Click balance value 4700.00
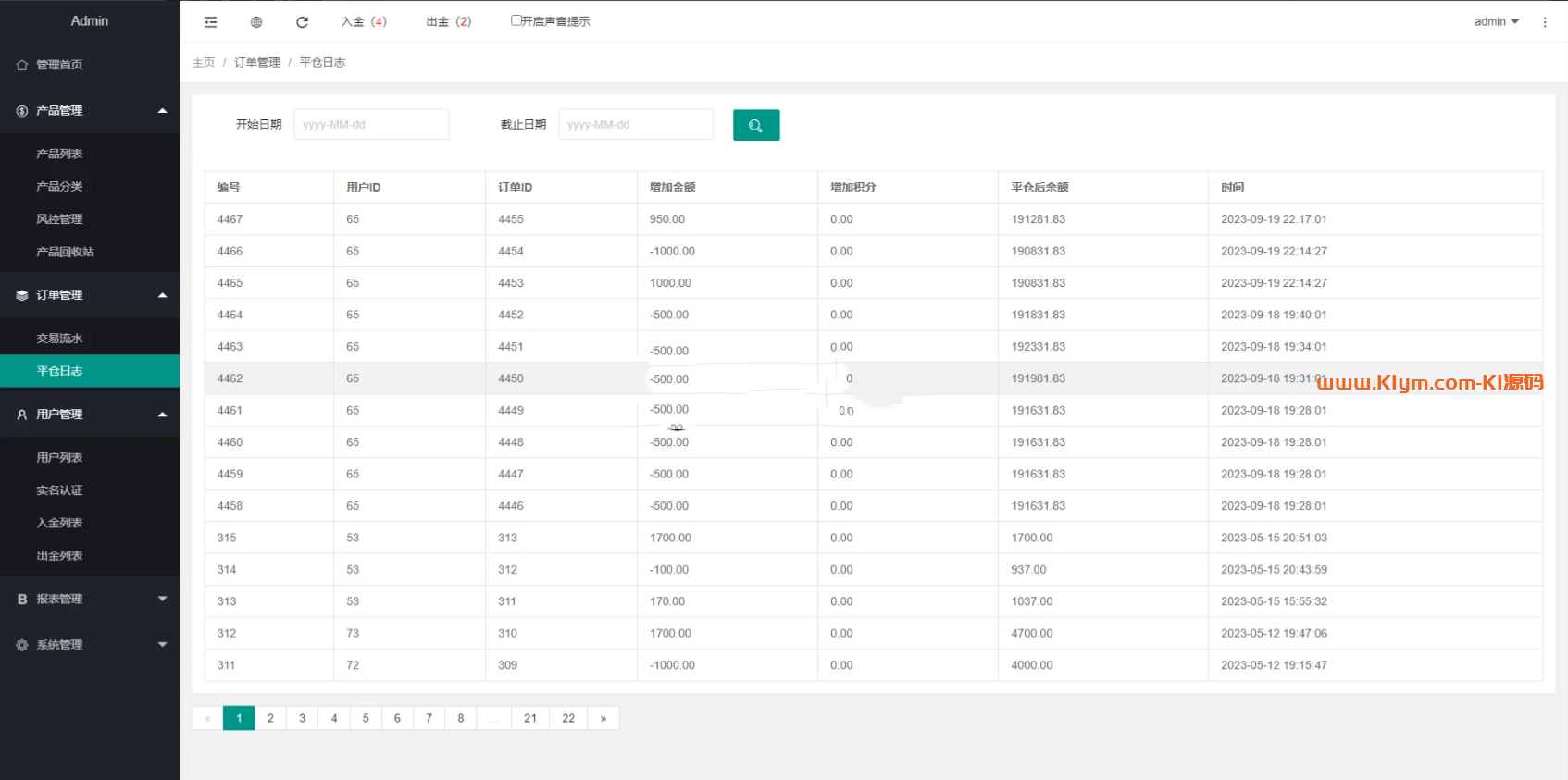Screen dimensions: 1568x780 coord(1032,633)
